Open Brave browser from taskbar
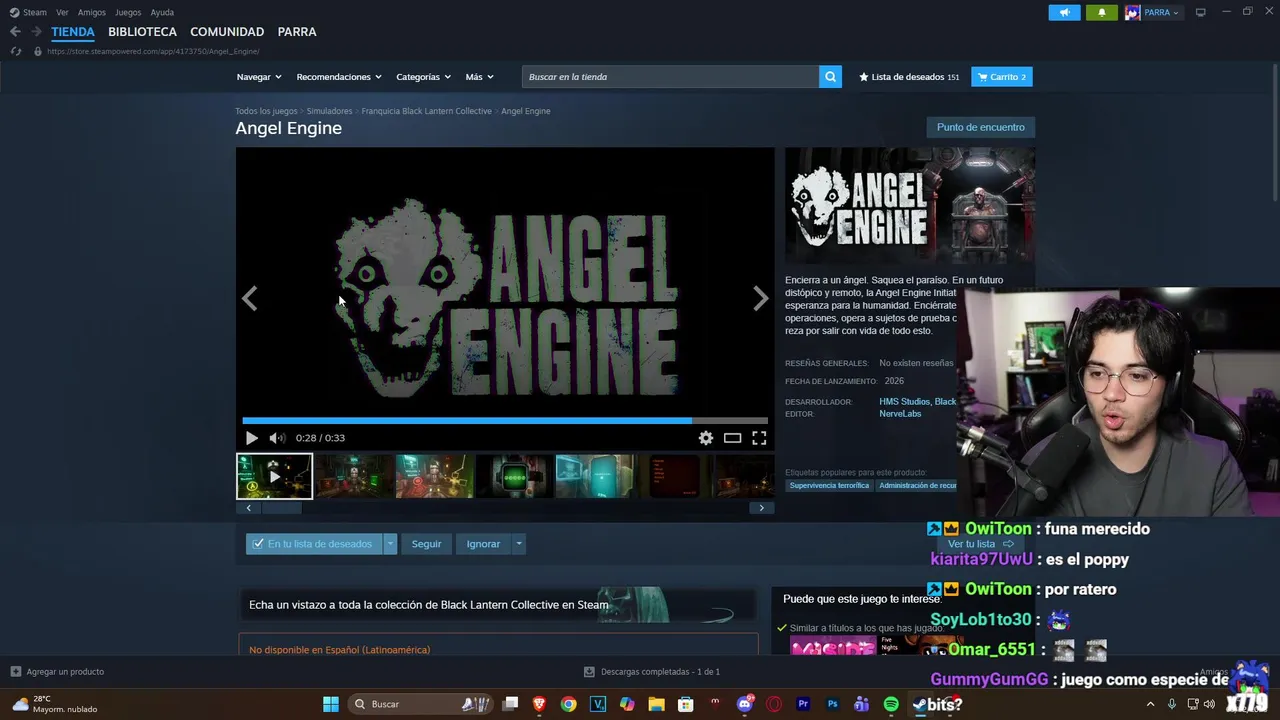 coord(539,704)
